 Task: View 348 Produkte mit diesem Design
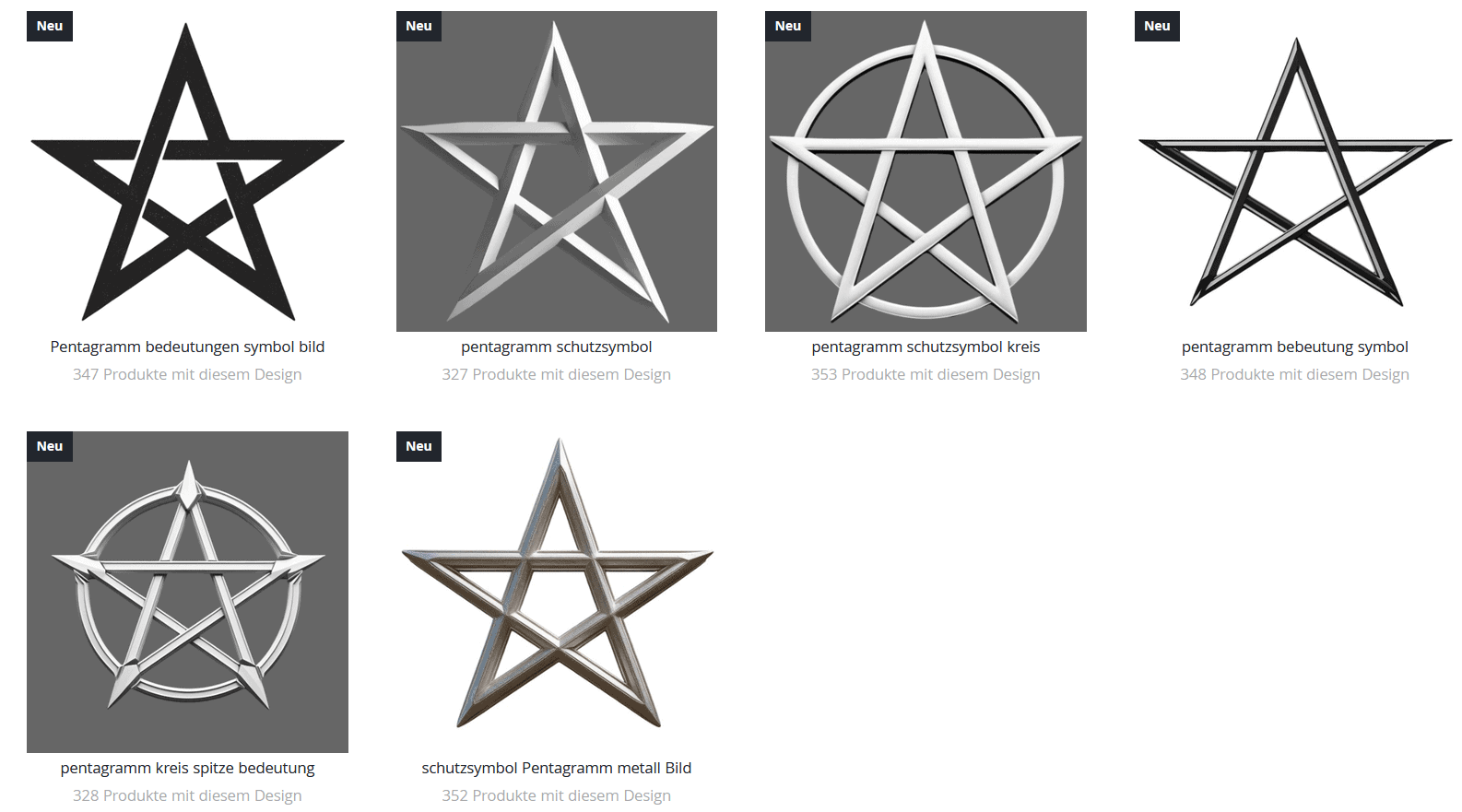point(1295,374)
